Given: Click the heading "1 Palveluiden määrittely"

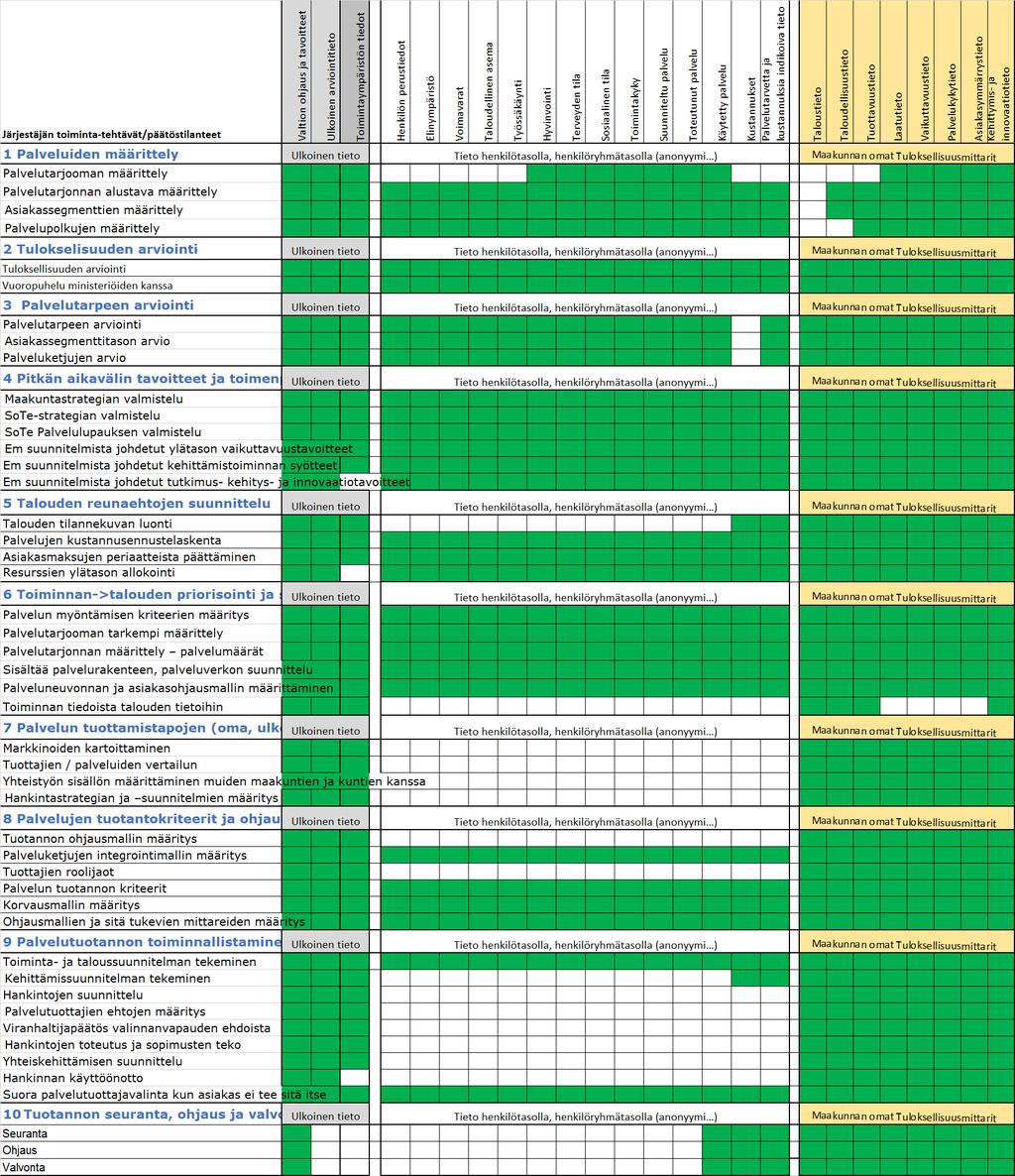Looking at the screenshot, I should (91, 155).
